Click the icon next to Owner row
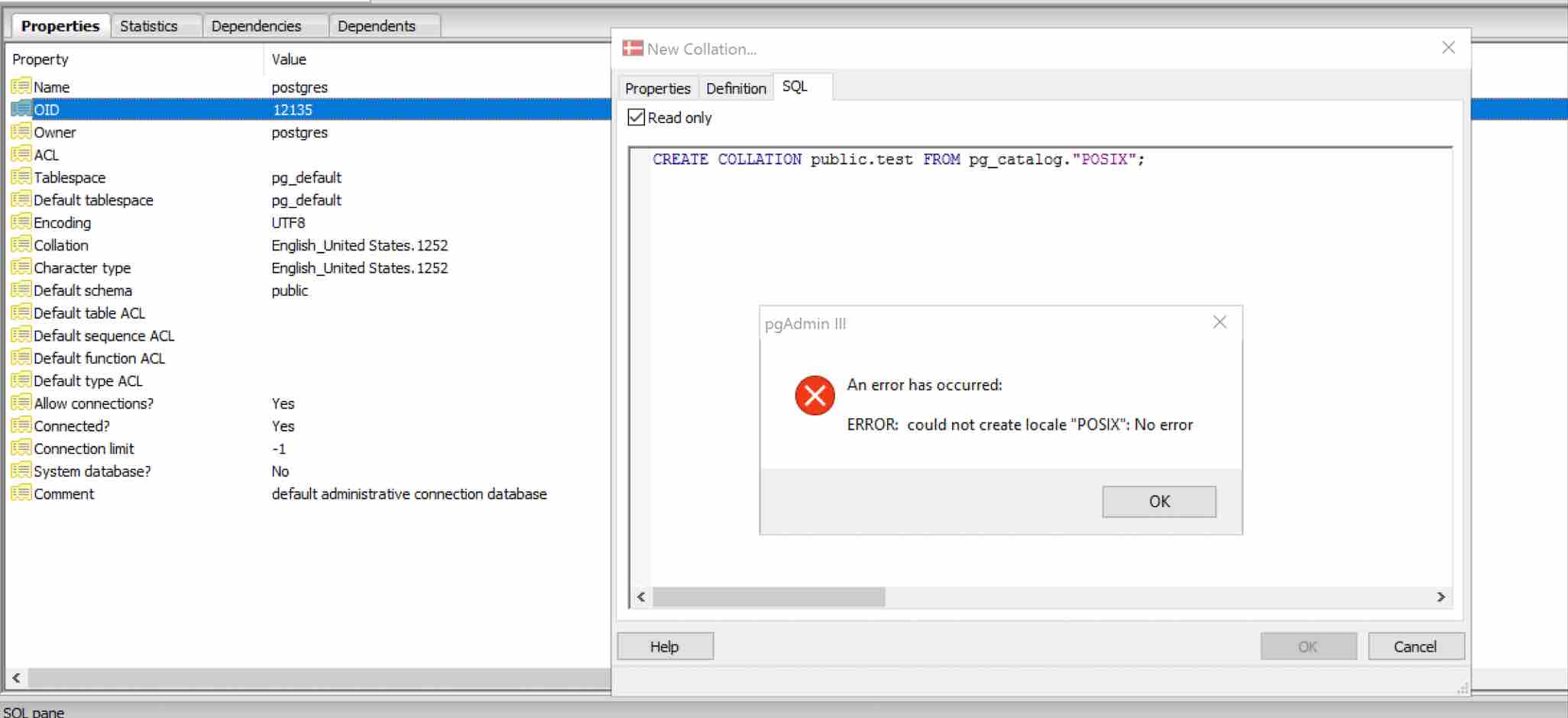 click(x=21, y=132)
